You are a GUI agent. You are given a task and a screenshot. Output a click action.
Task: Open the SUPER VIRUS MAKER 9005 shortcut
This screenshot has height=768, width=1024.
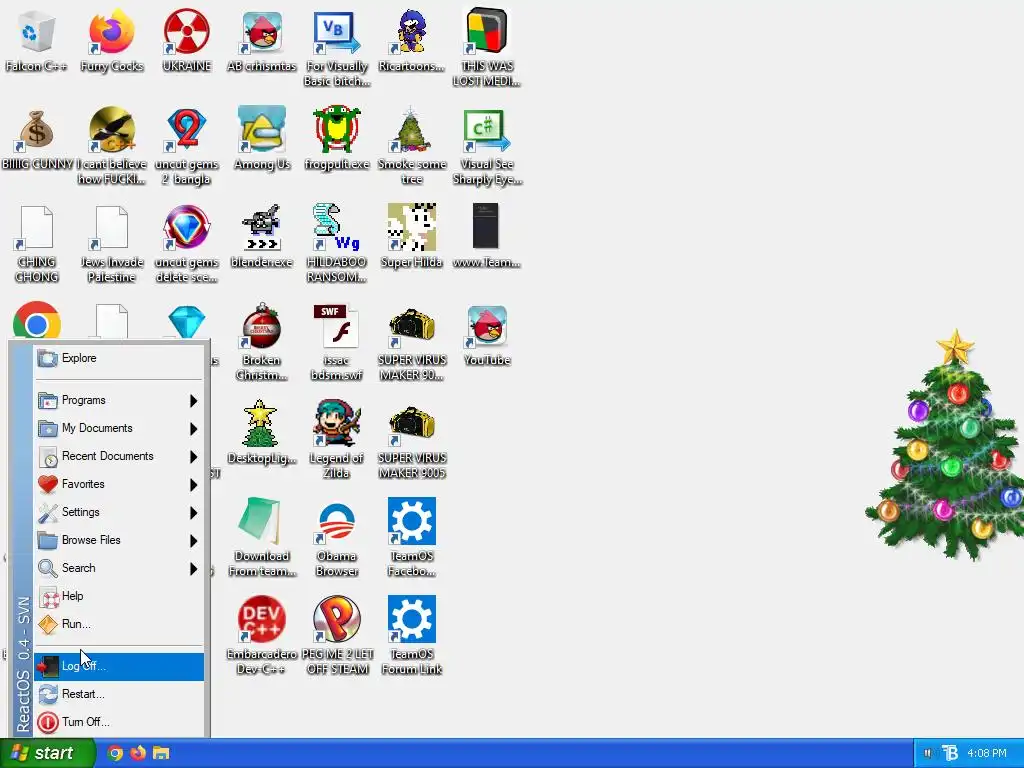point(411,440)
